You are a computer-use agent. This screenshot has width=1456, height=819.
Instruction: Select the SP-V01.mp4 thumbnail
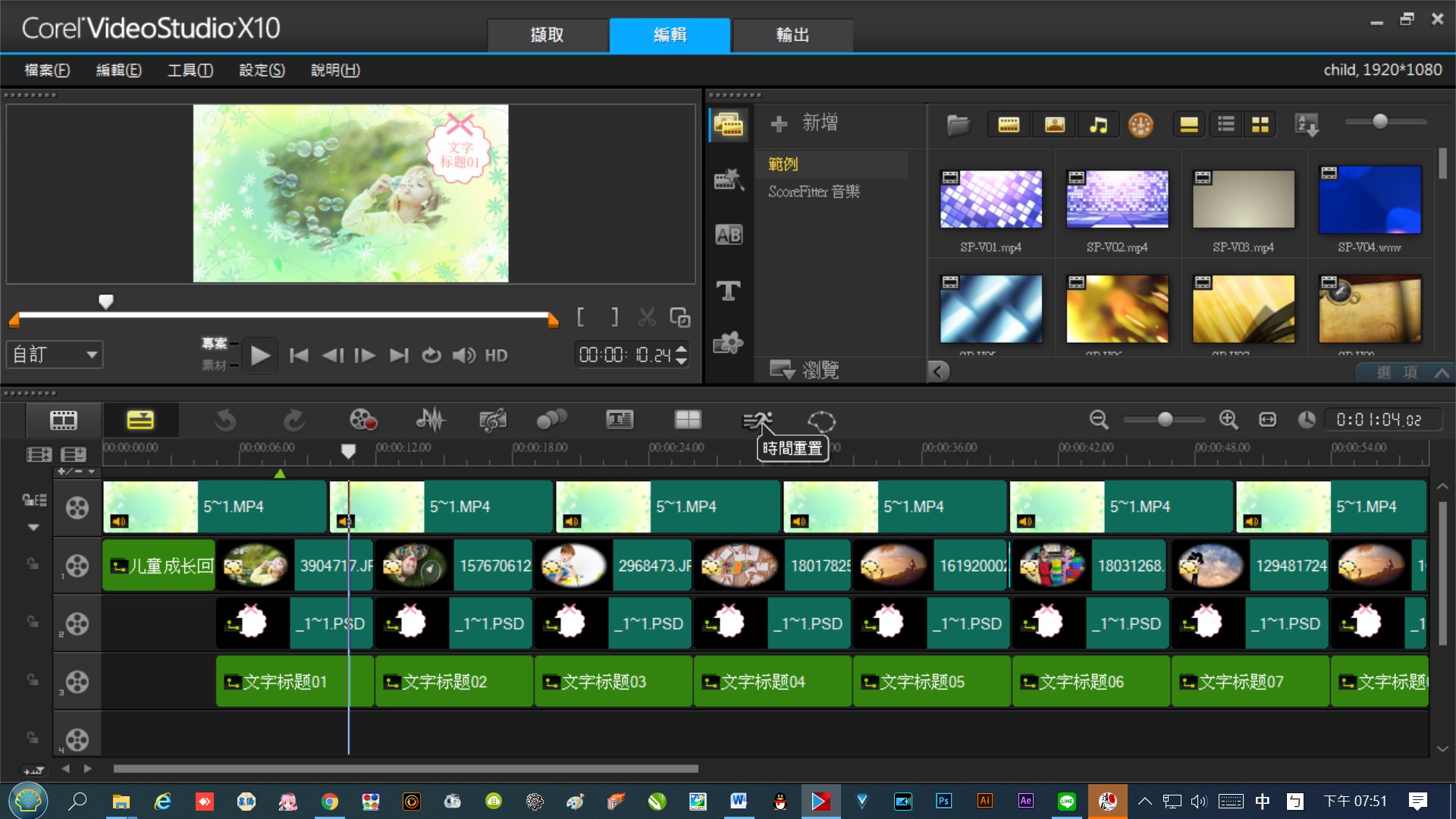(x=990, y=199)
